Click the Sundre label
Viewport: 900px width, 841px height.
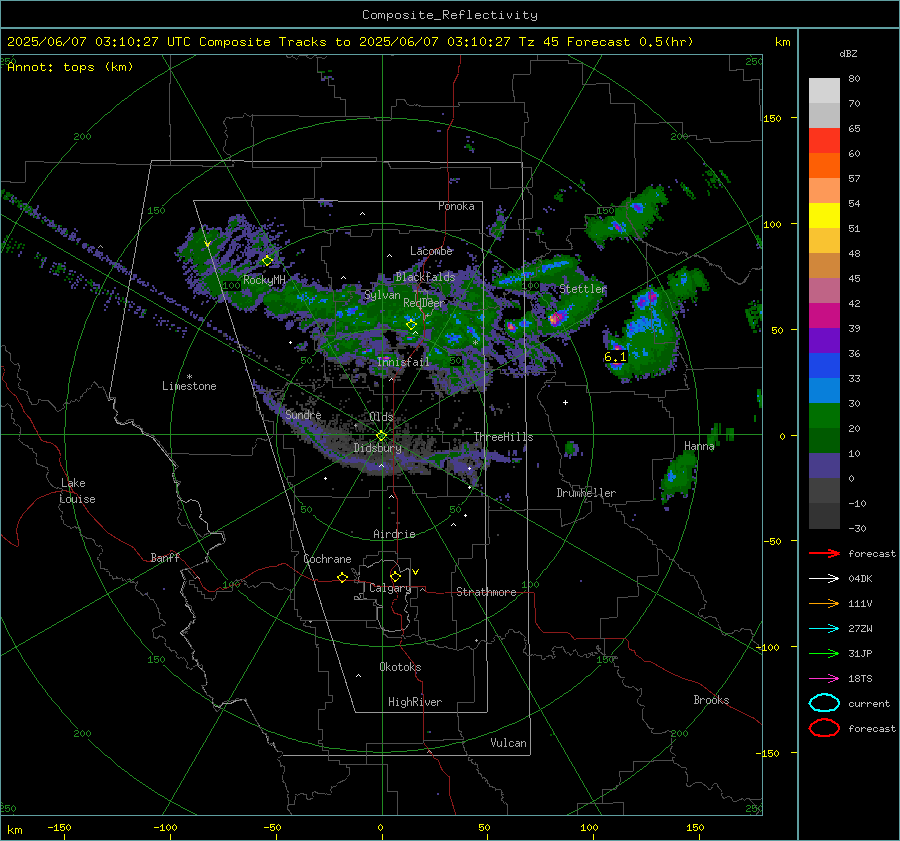(x=303, y=415)
